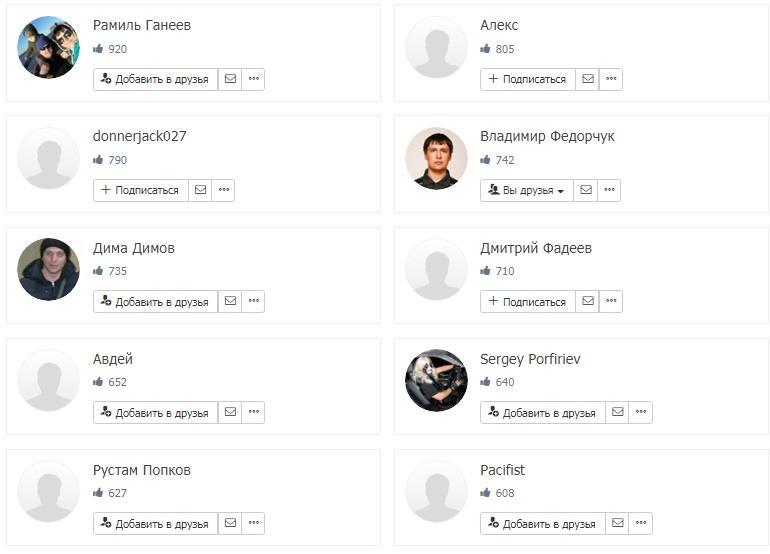770x554 pixels.
Task: Subscribe to Алекс
Action: (x=527, y=79)
